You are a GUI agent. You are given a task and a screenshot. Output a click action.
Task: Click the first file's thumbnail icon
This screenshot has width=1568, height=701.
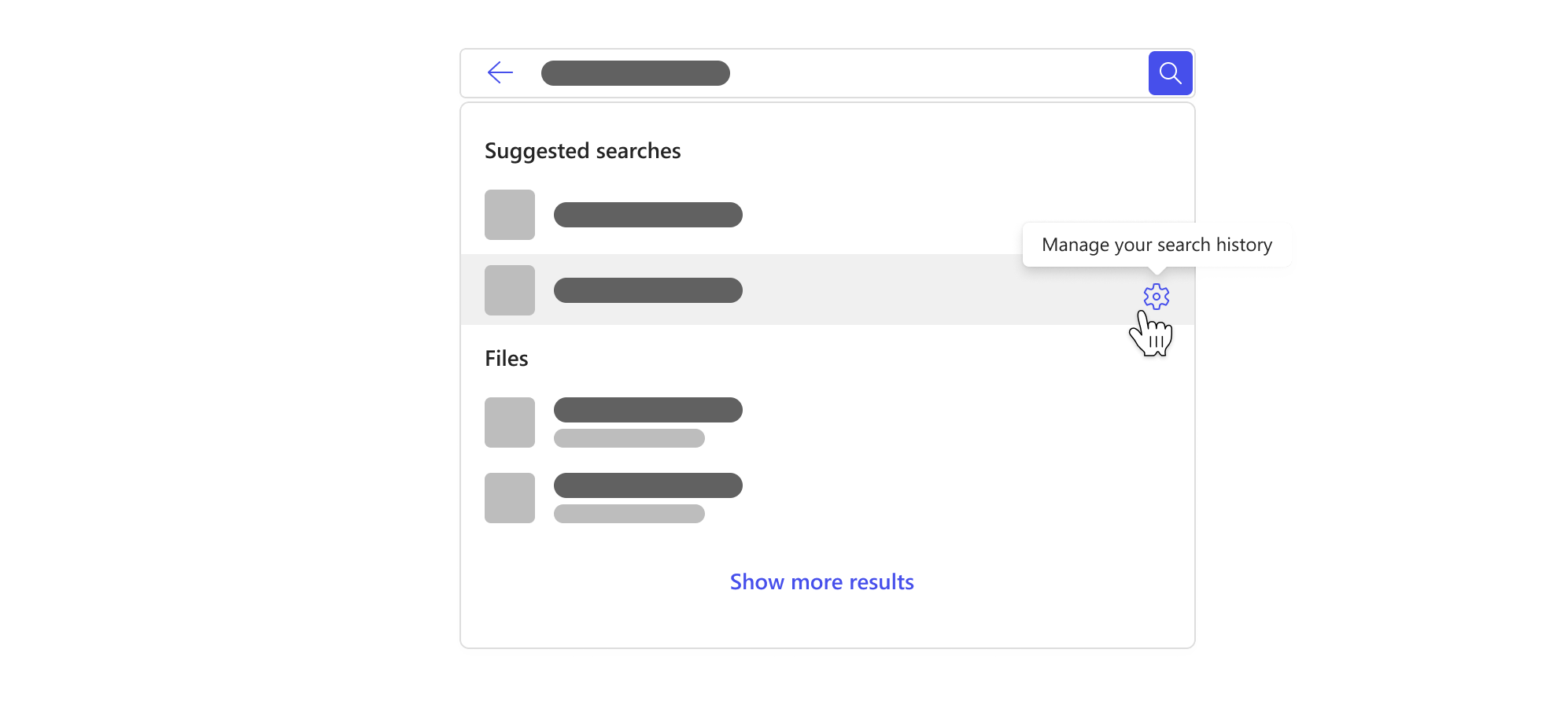pyautogui.click(x=509, y=422)
